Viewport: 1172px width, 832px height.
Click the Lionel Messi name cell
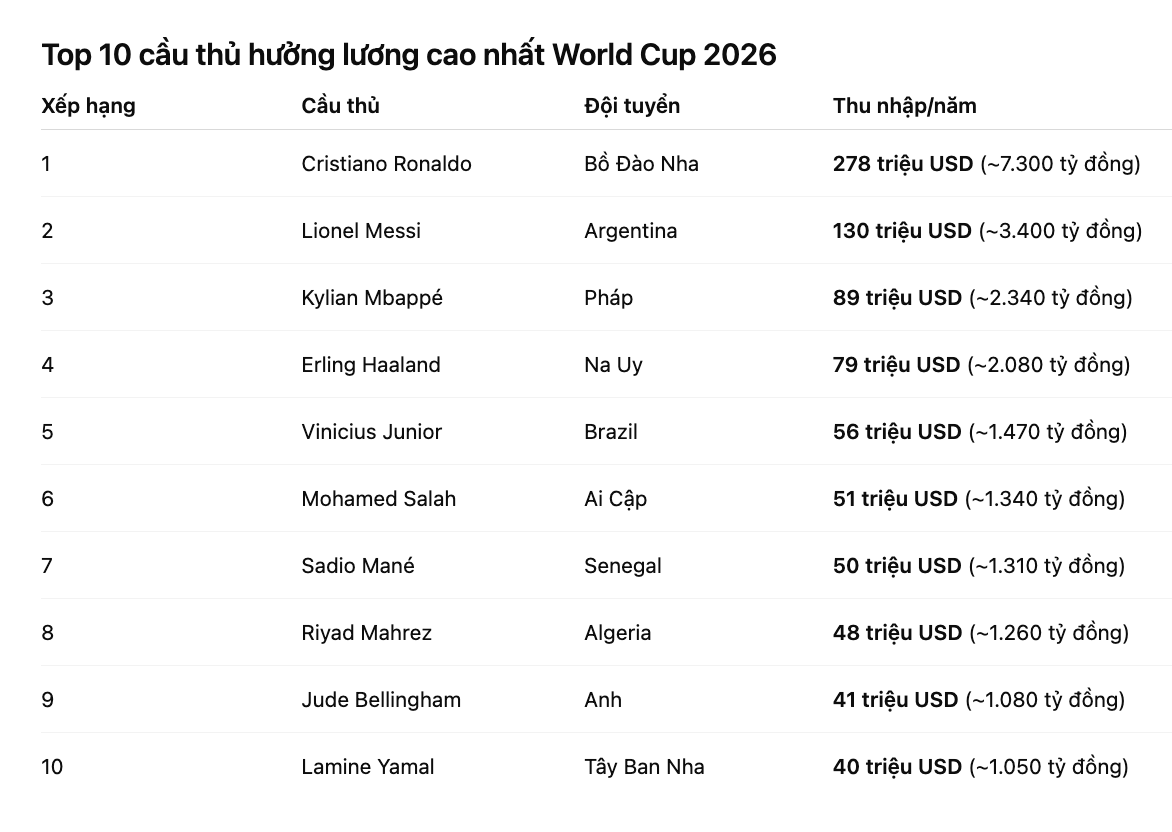(361, 231)
